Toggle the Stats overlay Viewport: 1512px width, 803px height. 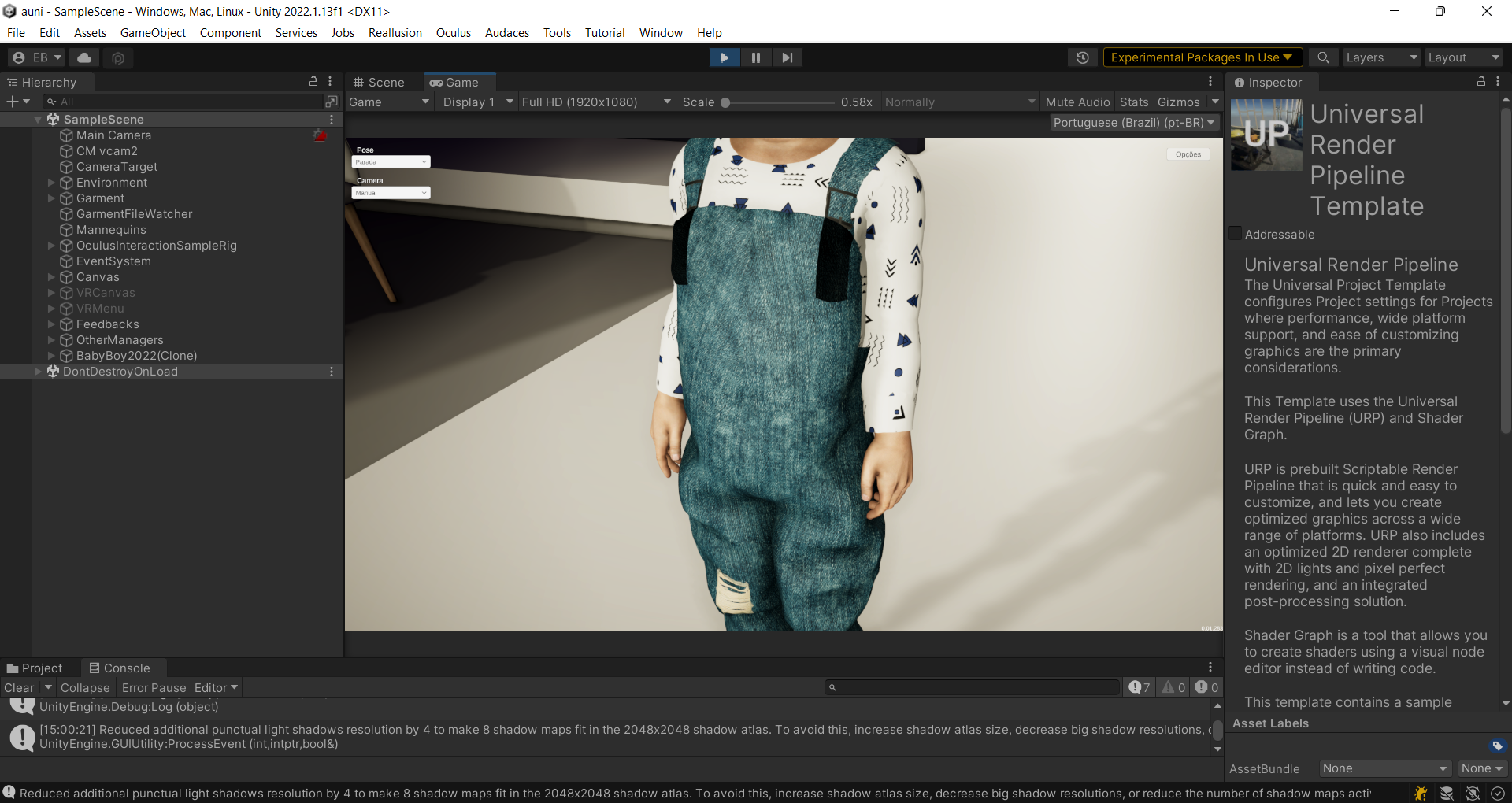point(1134,102)
